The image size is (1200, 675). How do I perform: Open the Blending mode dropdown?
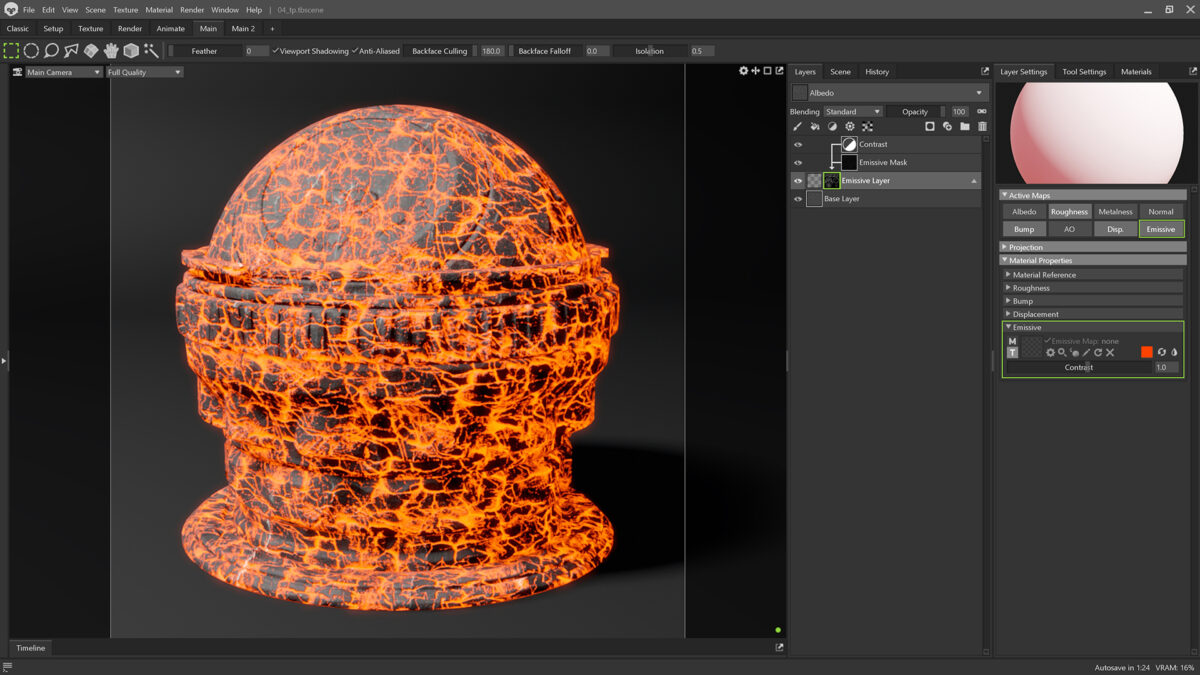point(853,111)
